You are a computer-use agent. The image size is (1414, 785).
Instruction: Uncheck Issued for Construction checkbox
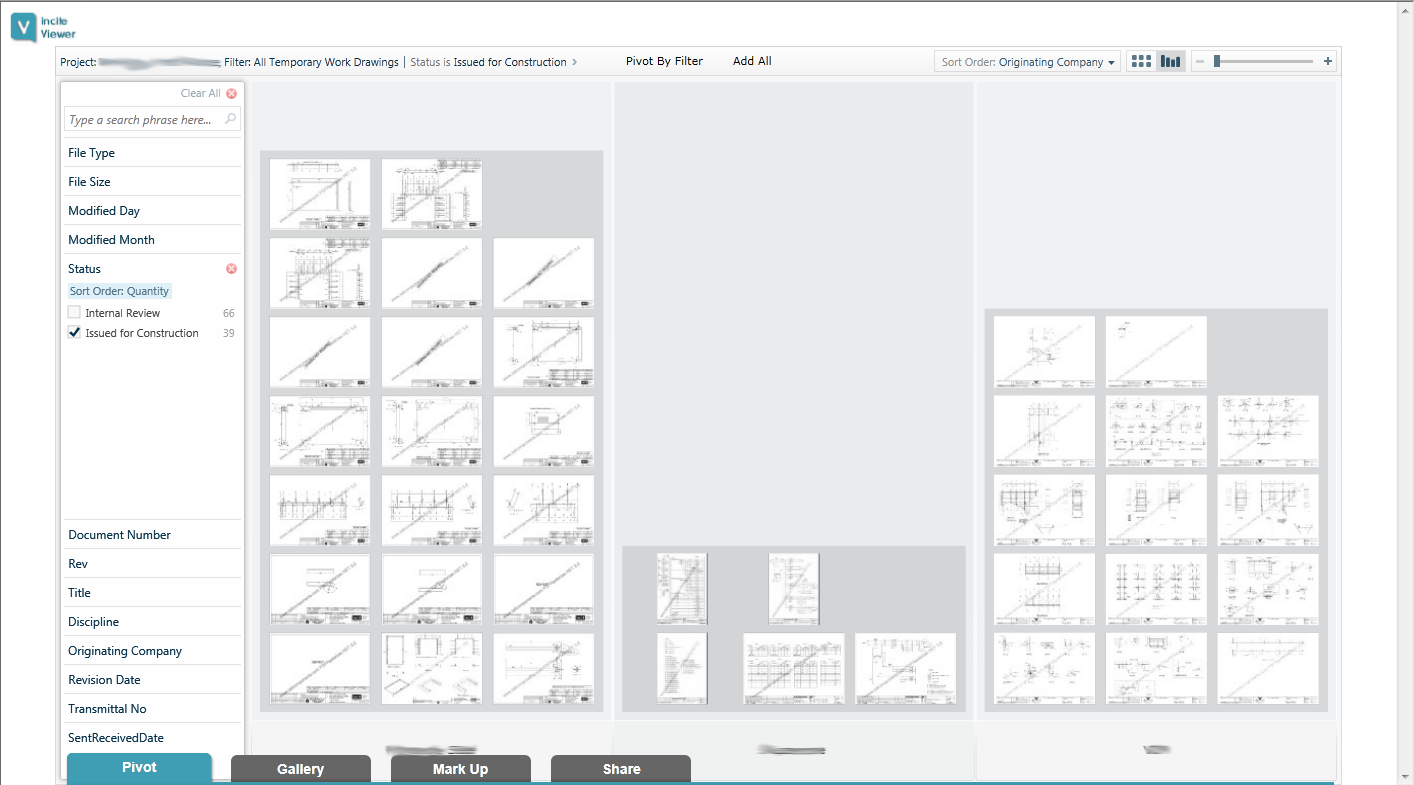[74, 333]
